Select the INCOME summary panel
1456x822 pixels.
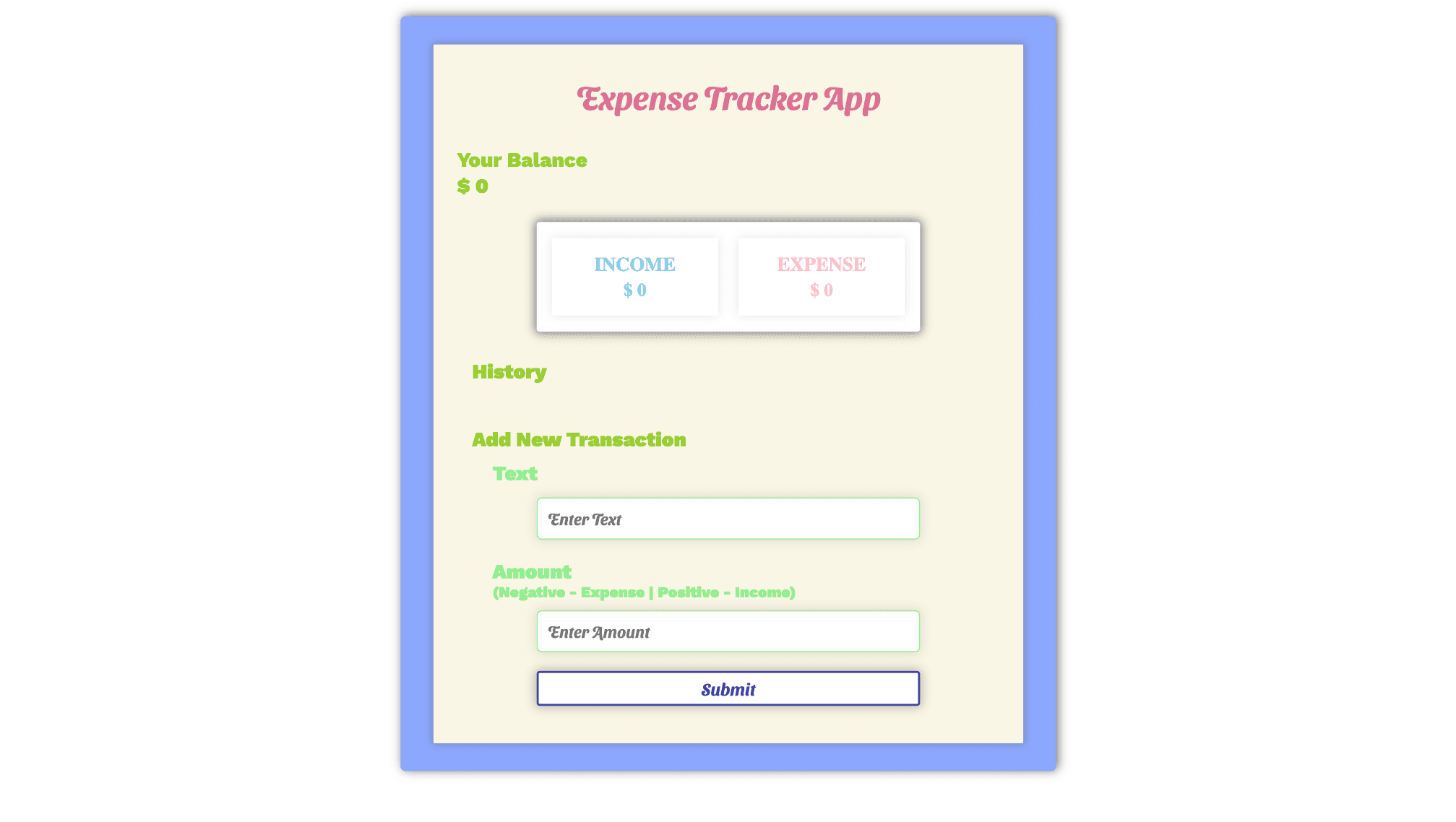(x=634, y=276)
